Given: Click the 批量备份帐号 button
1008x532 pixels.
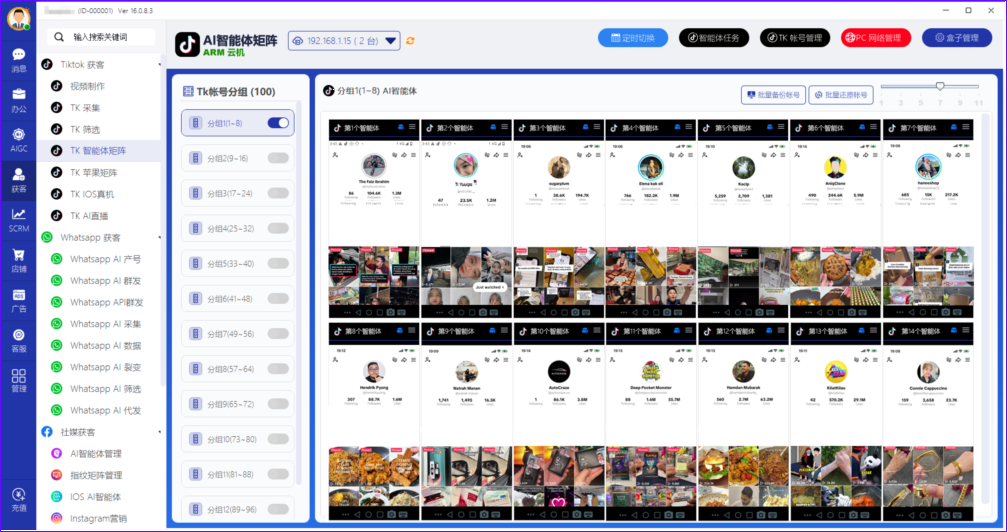Looking at the screenshot, I should (x=773, y=95).
